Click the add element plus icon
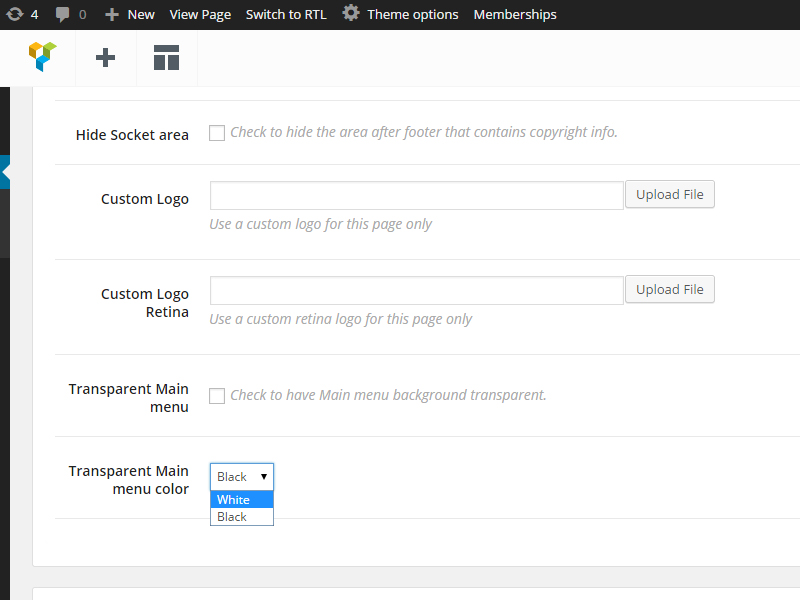 tap(105, 58)
